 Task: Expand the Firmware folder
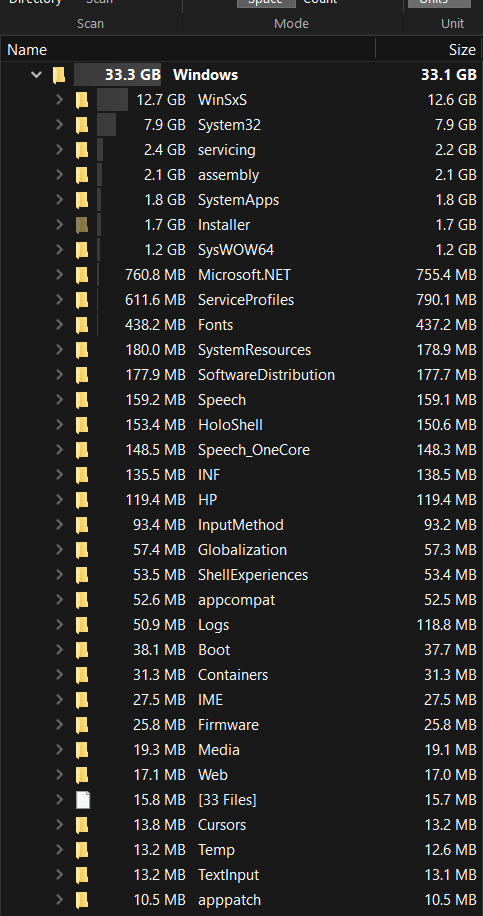click(59, 724)
